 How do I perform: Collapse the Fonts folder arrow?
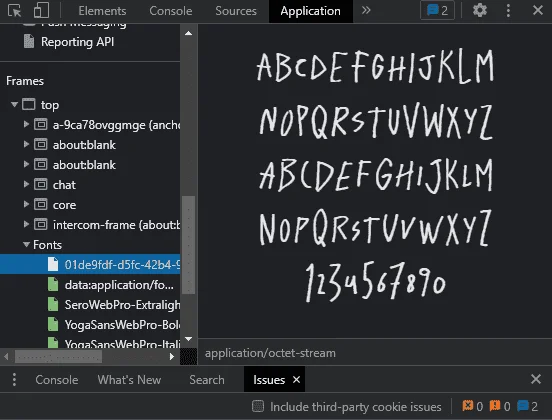coord(26,244)
